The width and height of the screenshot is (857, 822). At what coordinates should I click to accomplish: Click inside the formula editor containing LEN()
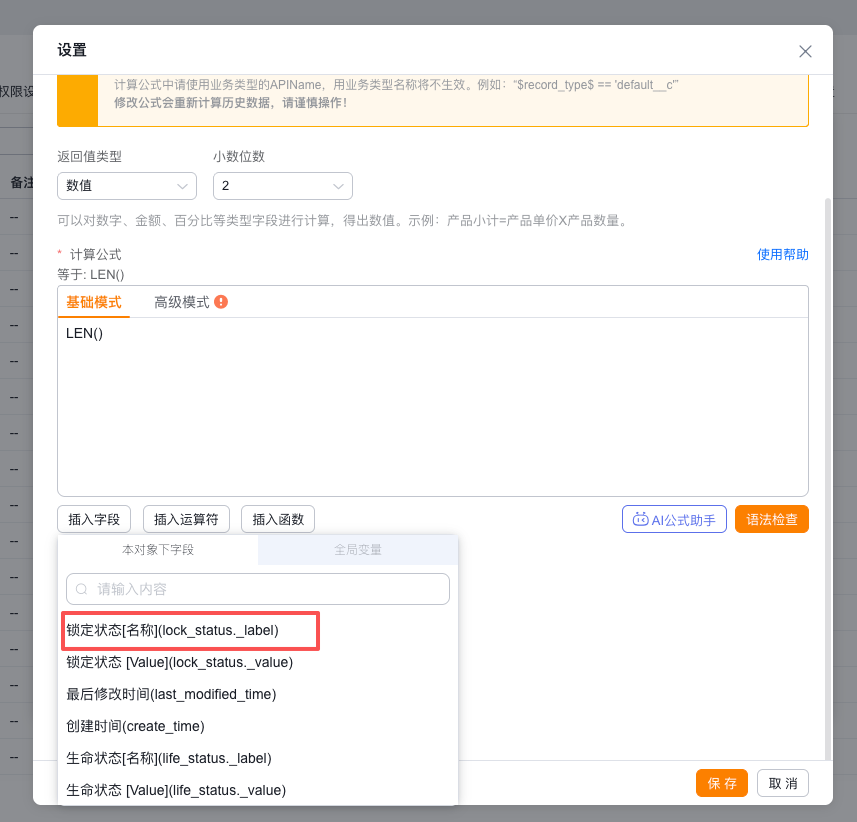tap(433, 407)
